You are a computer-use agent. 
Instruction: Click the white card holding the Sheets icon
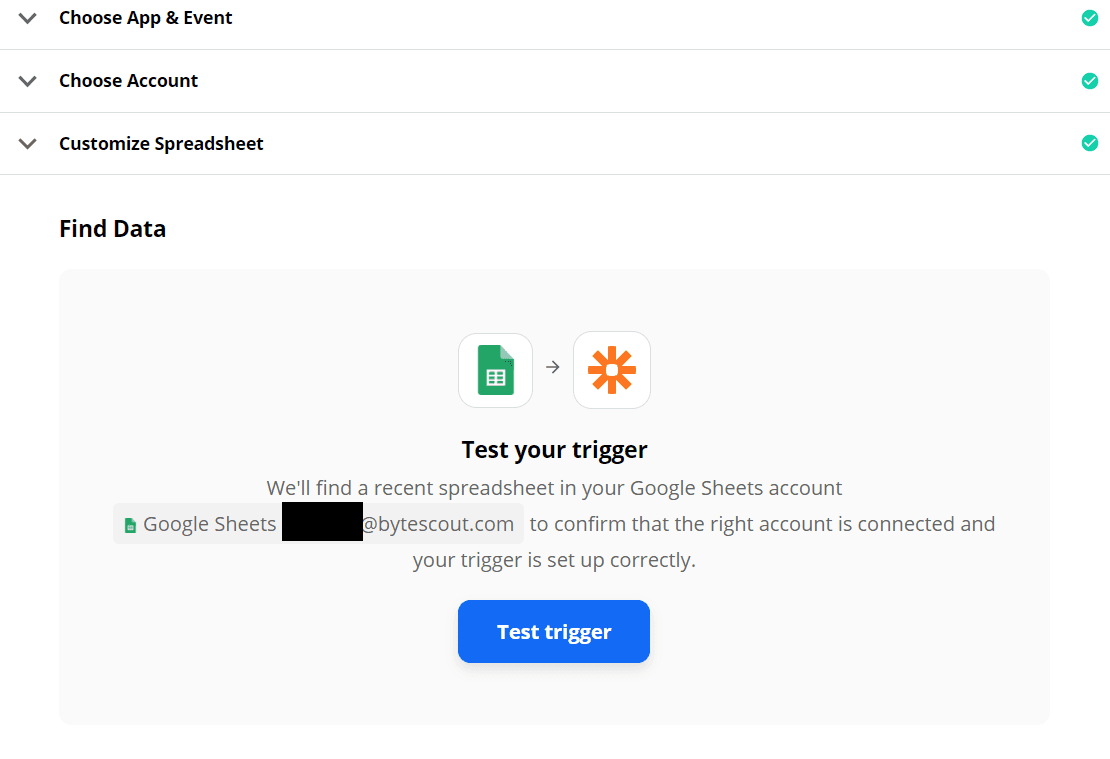click(495, 369)
